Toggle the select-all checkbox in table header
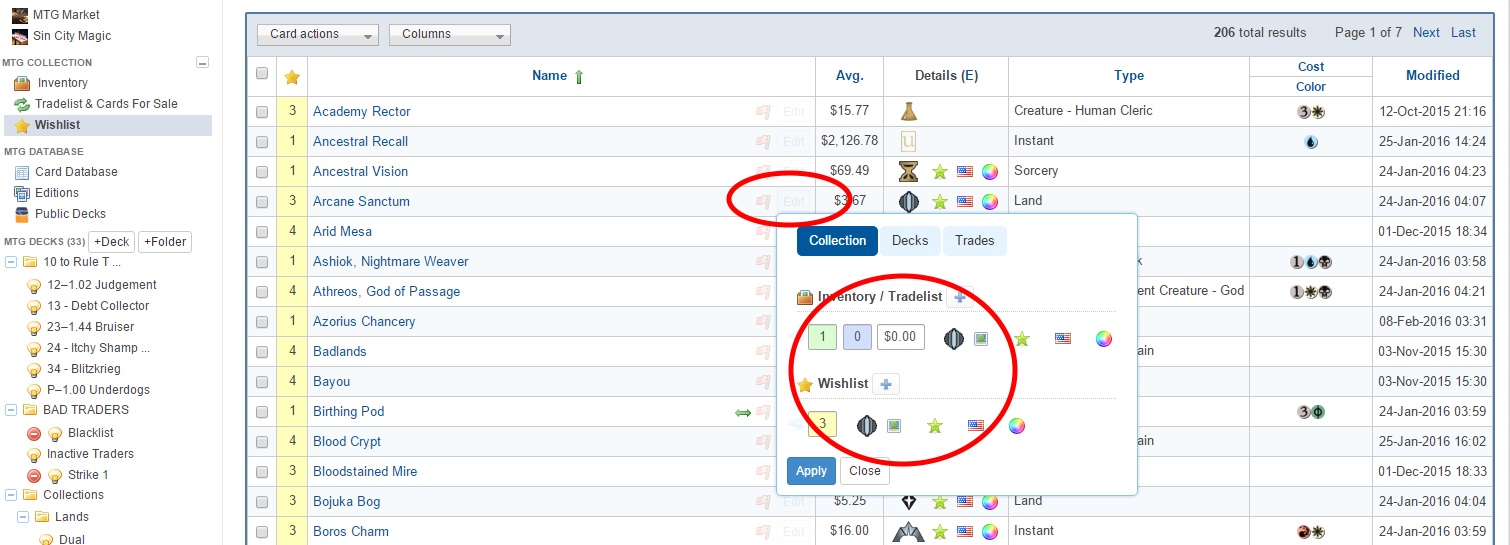The width and height of the screenshot is (1510, 545). coord(262,73)
